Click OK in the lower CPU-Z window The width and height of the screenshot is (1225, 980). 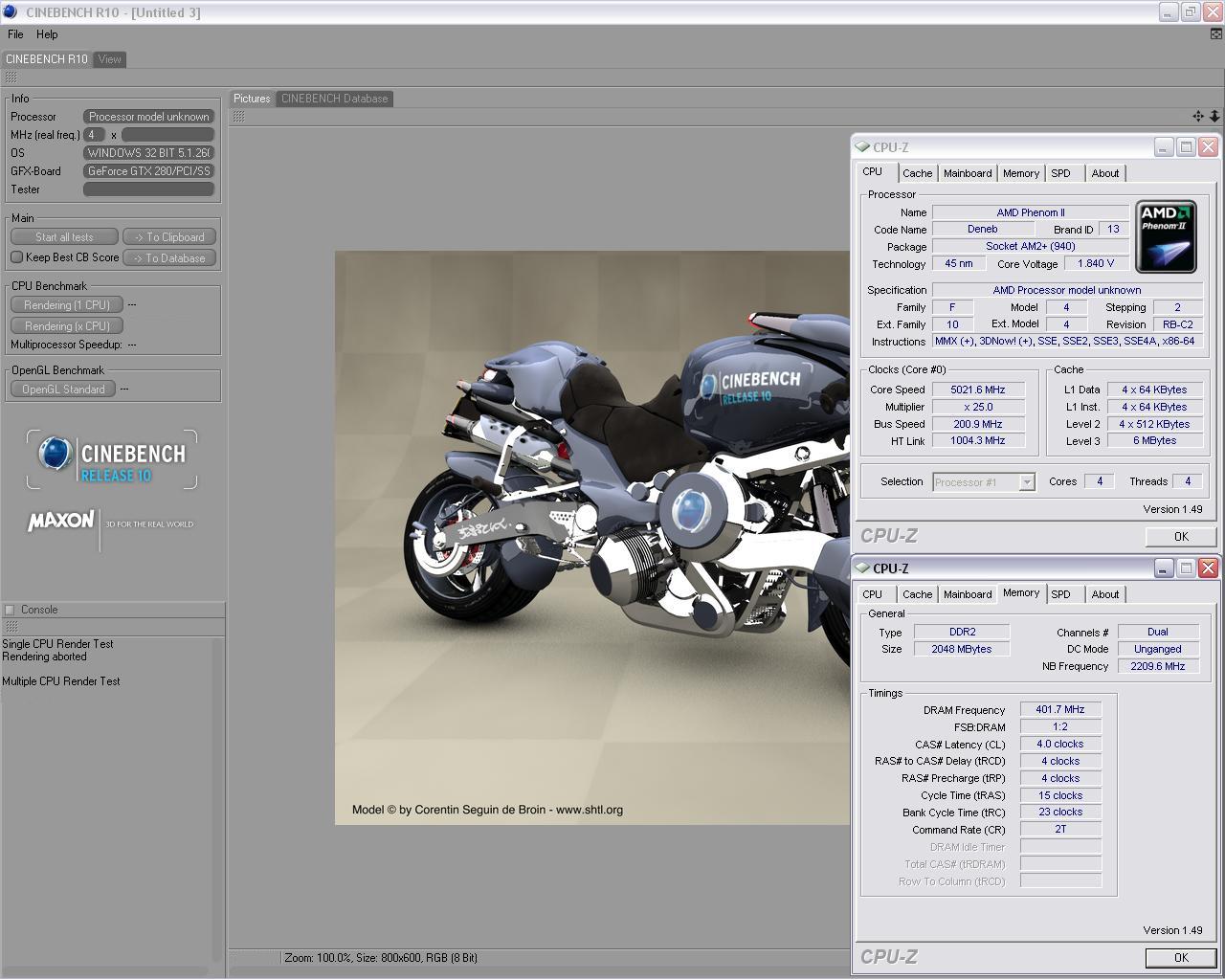click(1181, 958)
